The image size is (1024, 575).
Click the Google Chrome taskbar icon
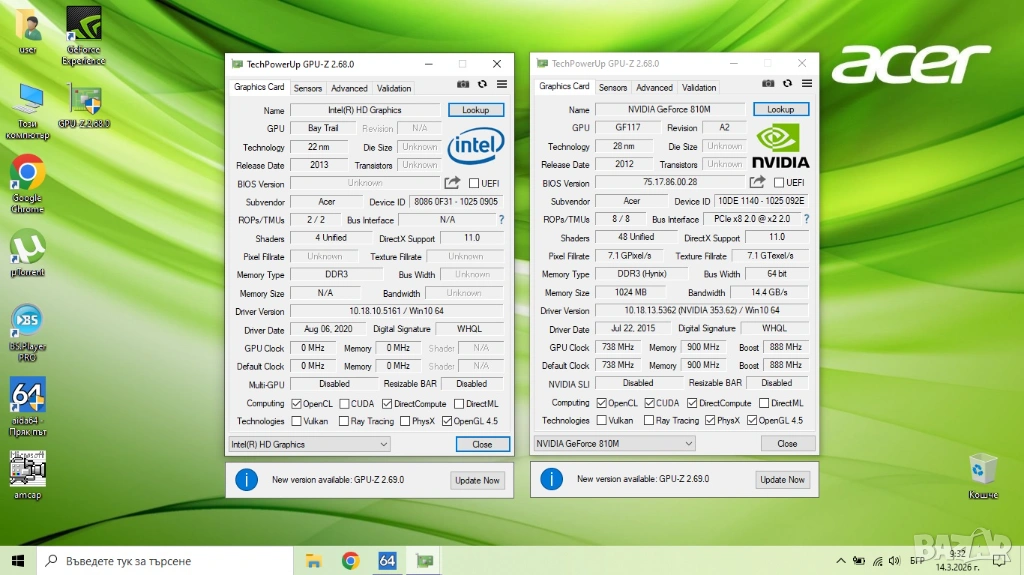coord(350,560)
